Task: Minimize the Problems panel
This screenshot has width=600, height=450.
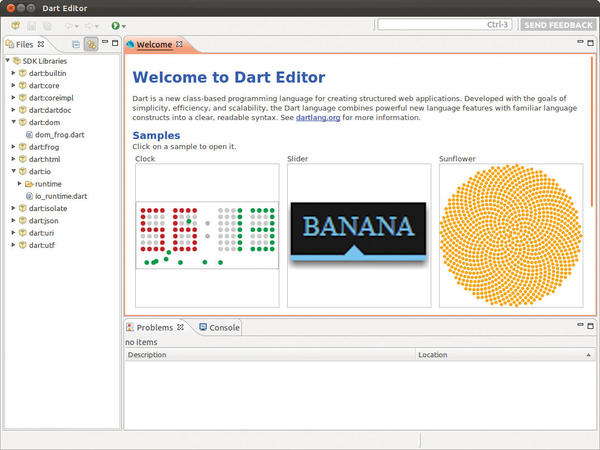Action: [580, 325]
